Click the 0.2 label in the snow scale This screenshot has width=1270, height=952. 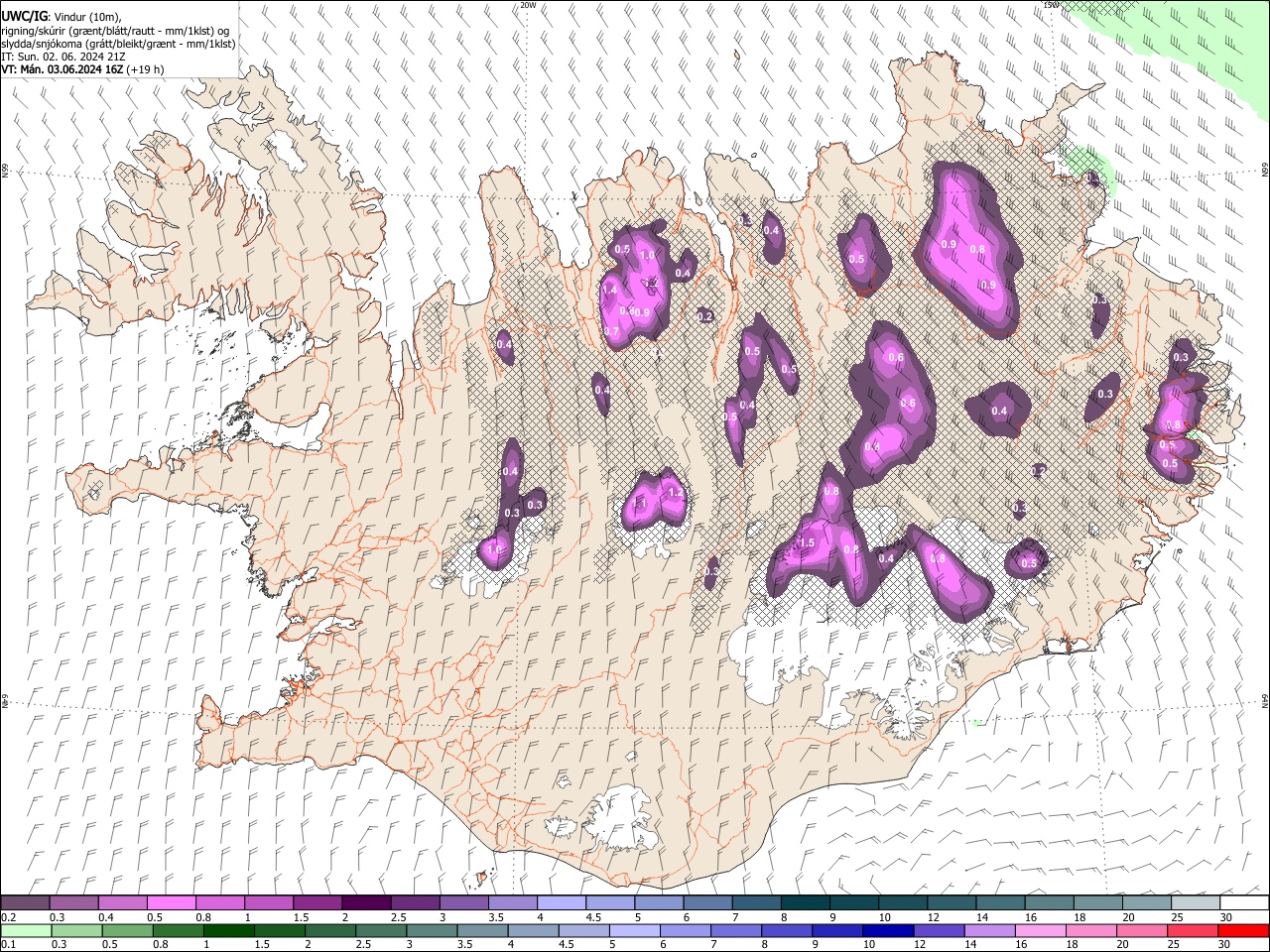[x=7, y=917]
